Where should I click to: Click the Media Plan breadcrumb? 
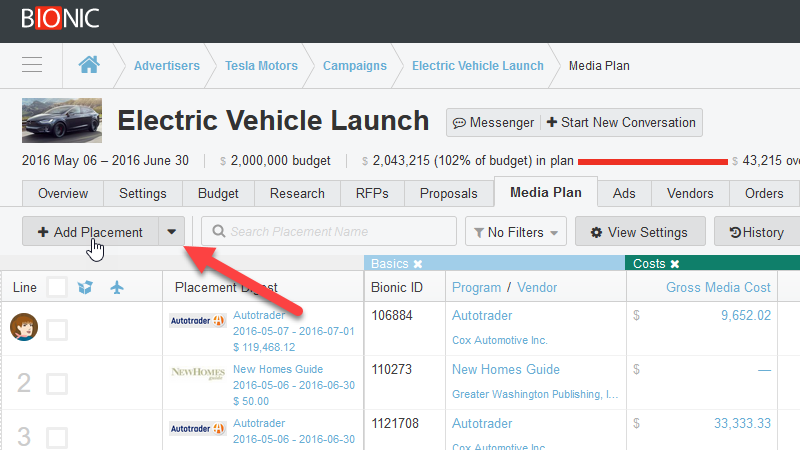tap(599, 66)
